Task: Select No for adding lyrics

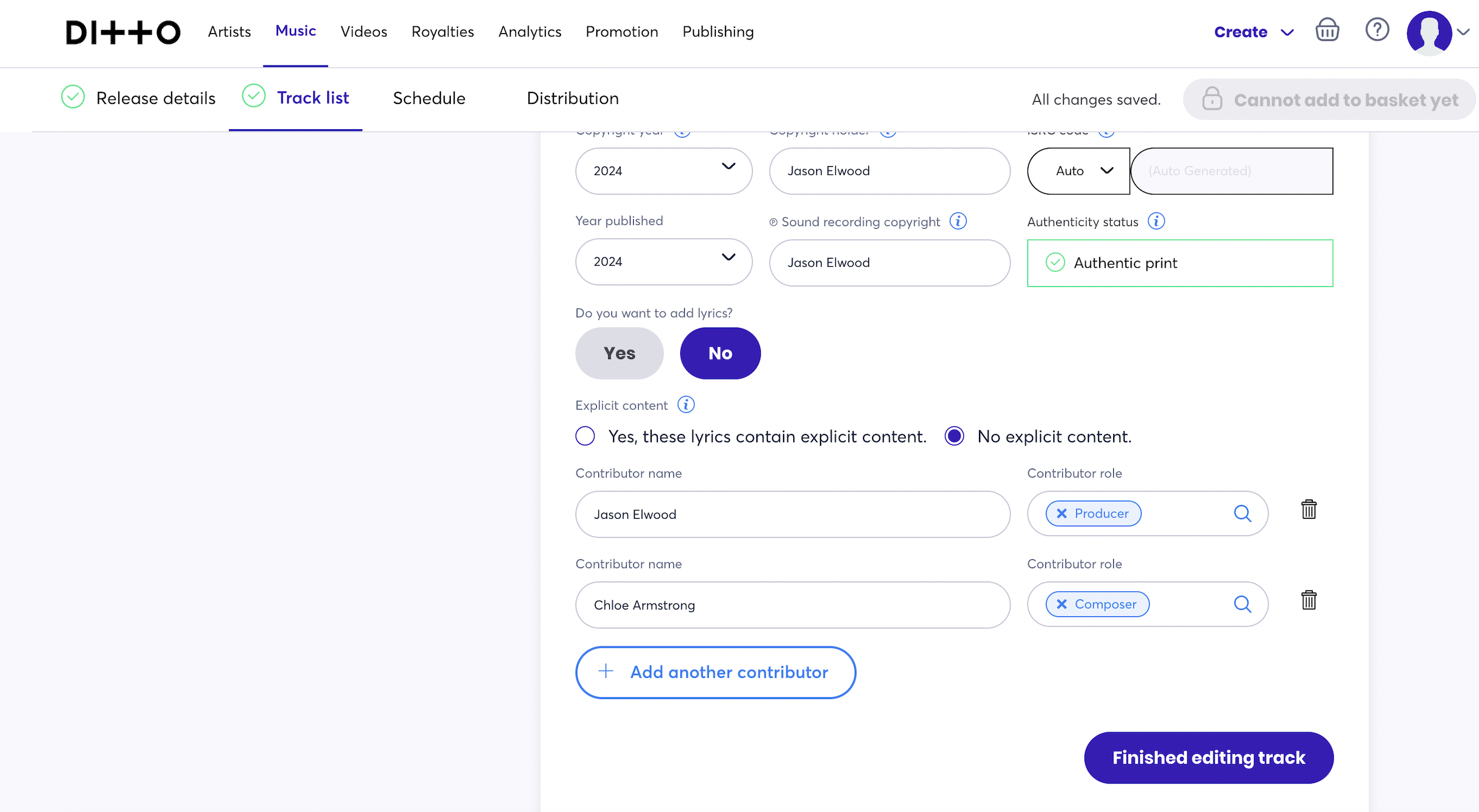Action: pyautogui.click(x=720, y=353)
